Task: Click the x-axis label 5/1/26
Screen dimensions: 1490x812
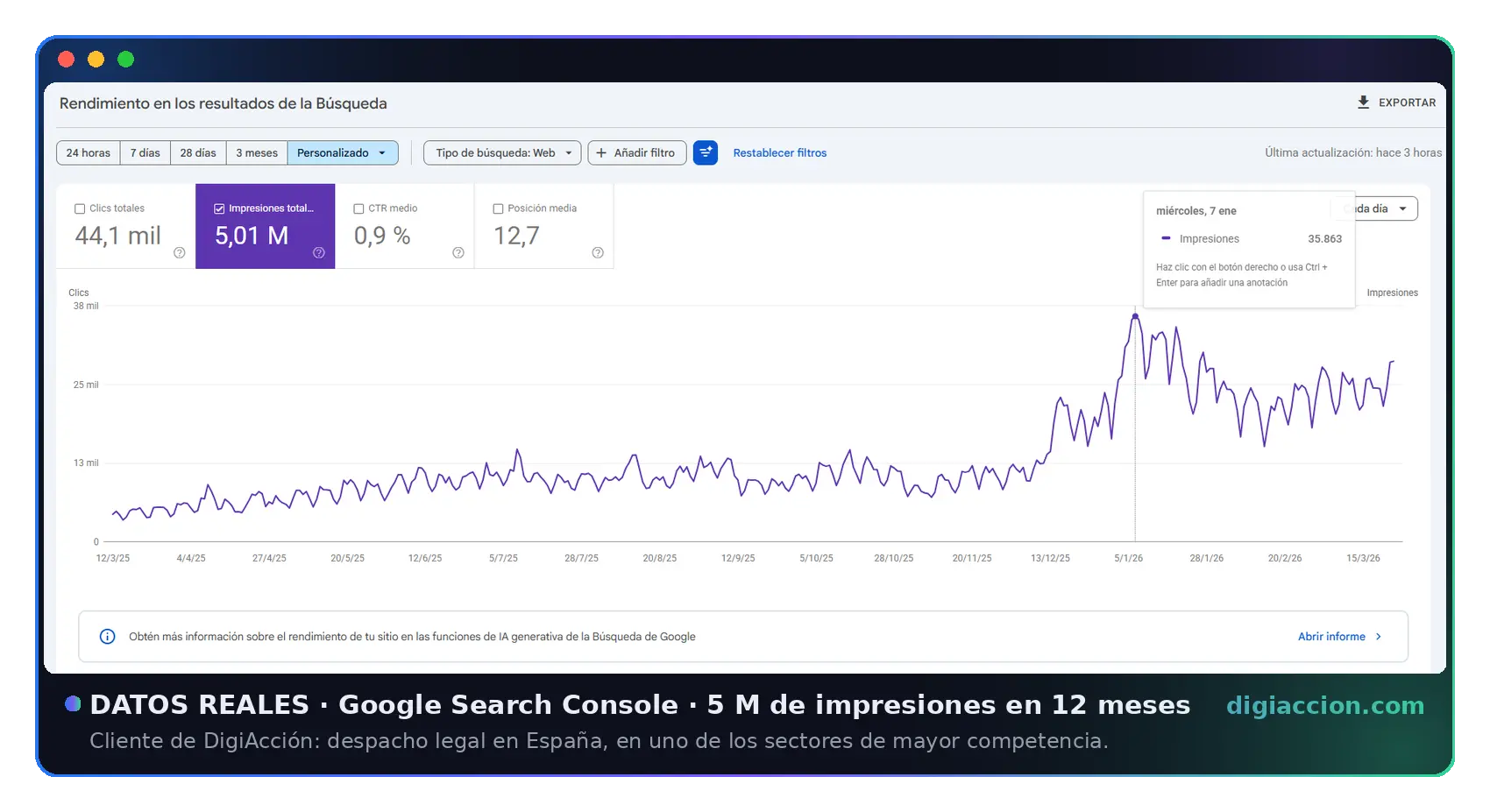Action: click(1129, 558)
